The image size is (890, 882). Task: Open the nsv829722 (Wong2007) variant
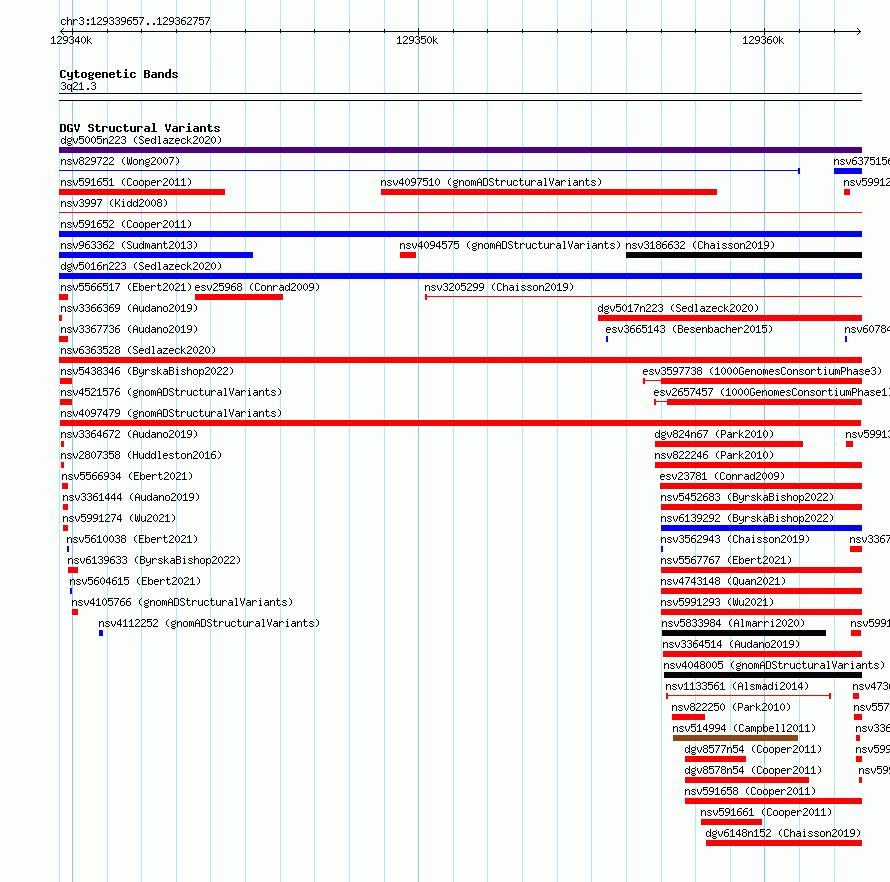[x=120, y=161]
